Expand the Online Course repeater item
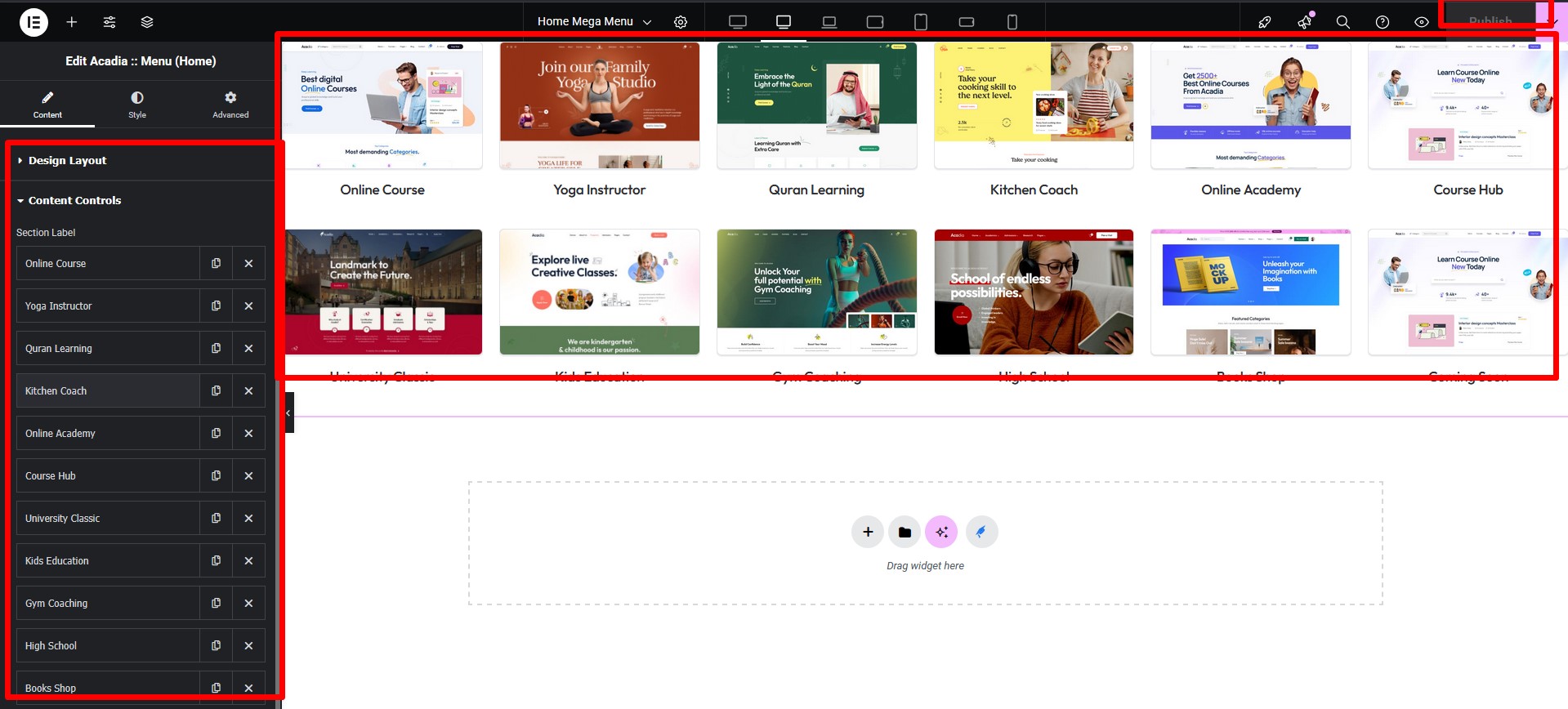Image resolution: width=1568 pixels, height=709 pixels. coord(108,264)
